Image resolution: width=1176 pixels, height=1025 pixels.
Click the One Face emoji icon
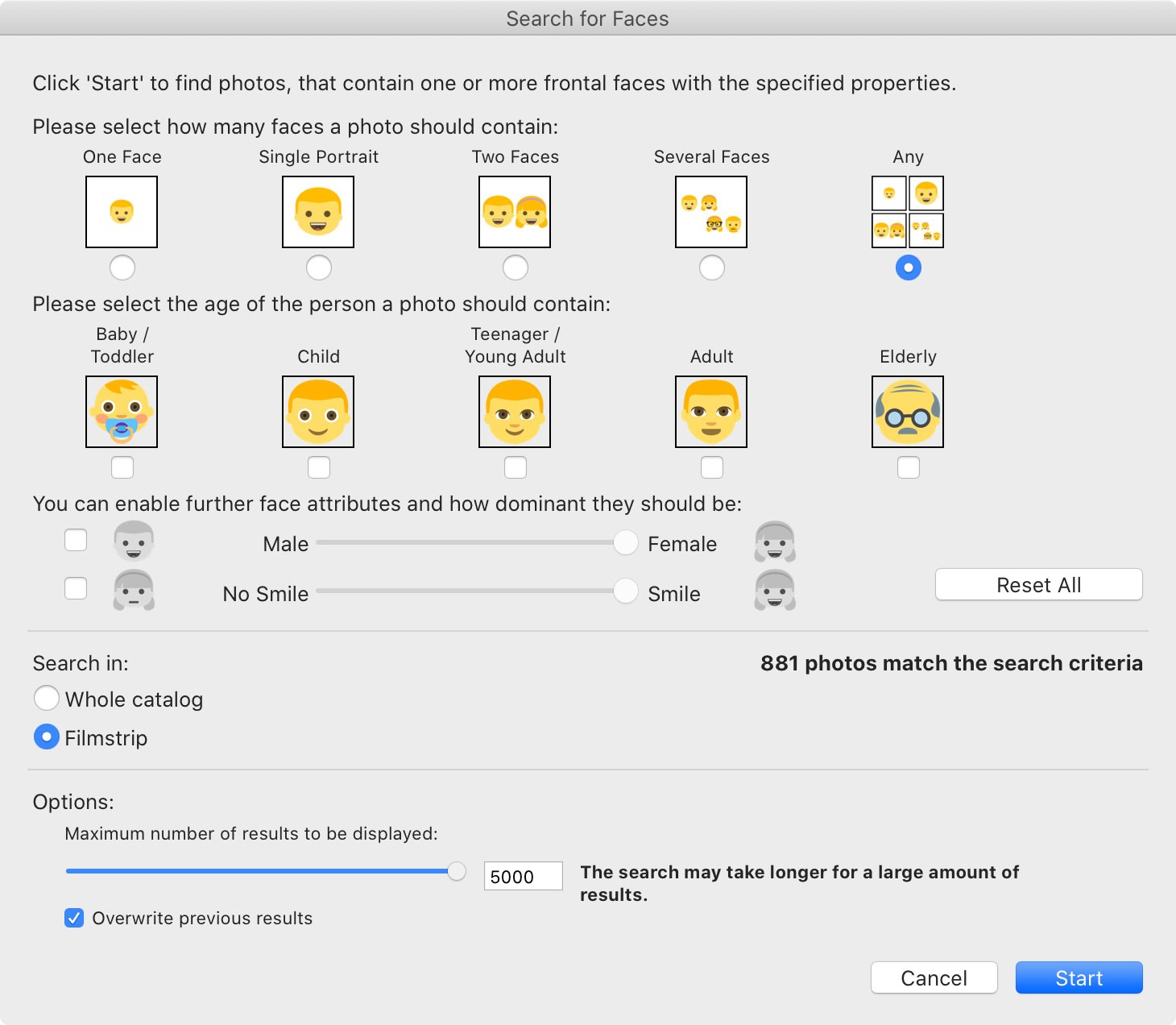pos(122,212)
